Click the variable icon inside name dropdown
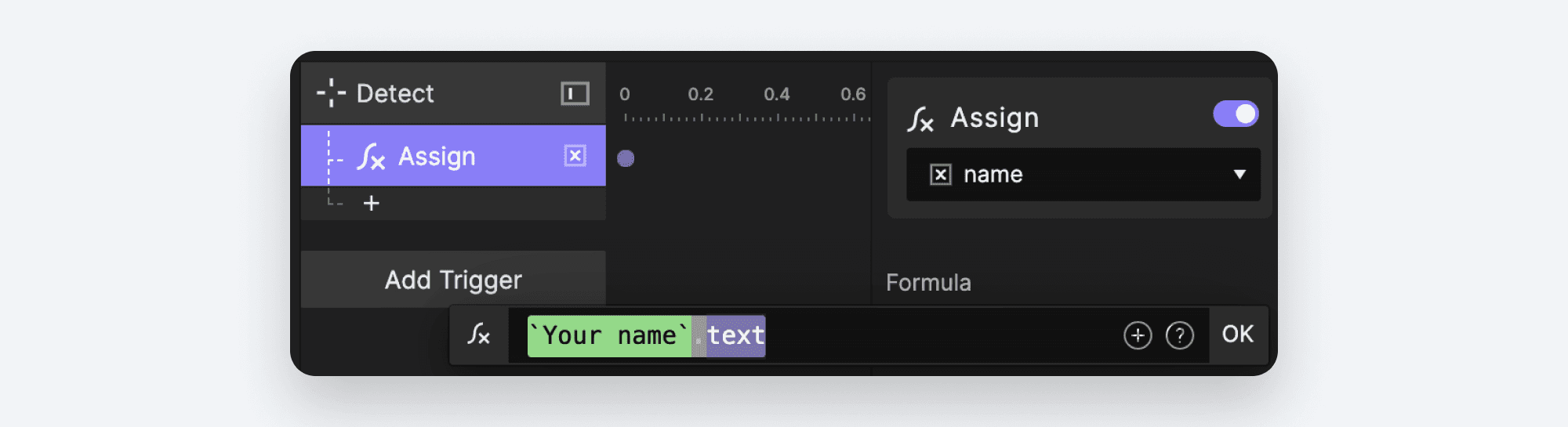 coord(941,174)
